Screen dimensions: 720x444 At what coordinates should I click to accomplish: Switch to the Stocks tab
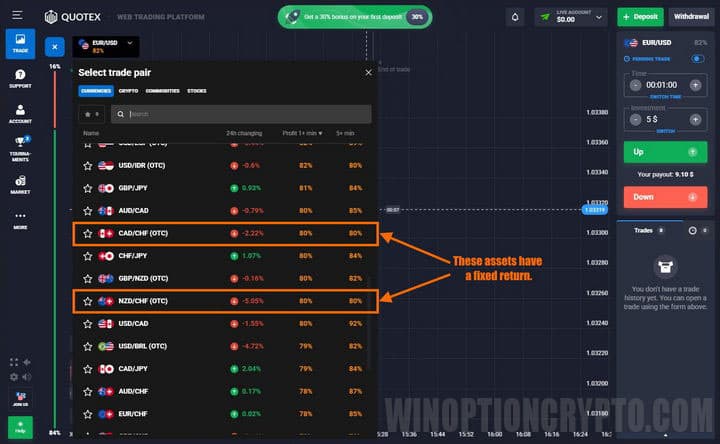tap(197, 91)
